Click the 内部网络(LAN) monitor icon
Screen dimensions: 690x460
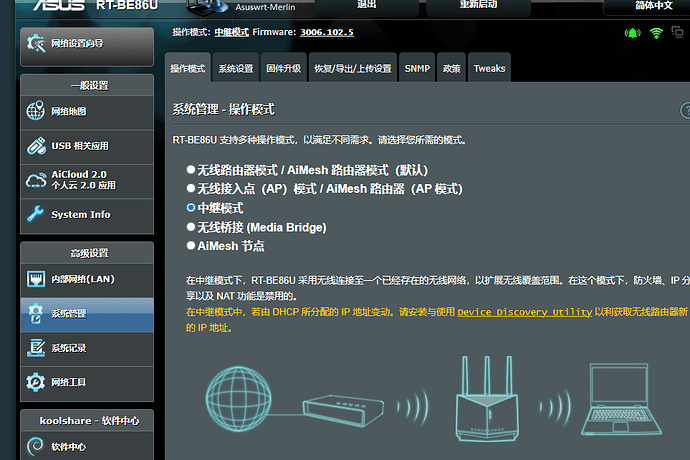36,279
